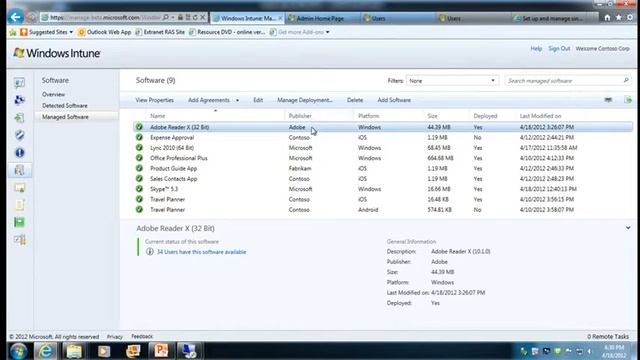Open the System Overview workspace icon

point(19,83)
